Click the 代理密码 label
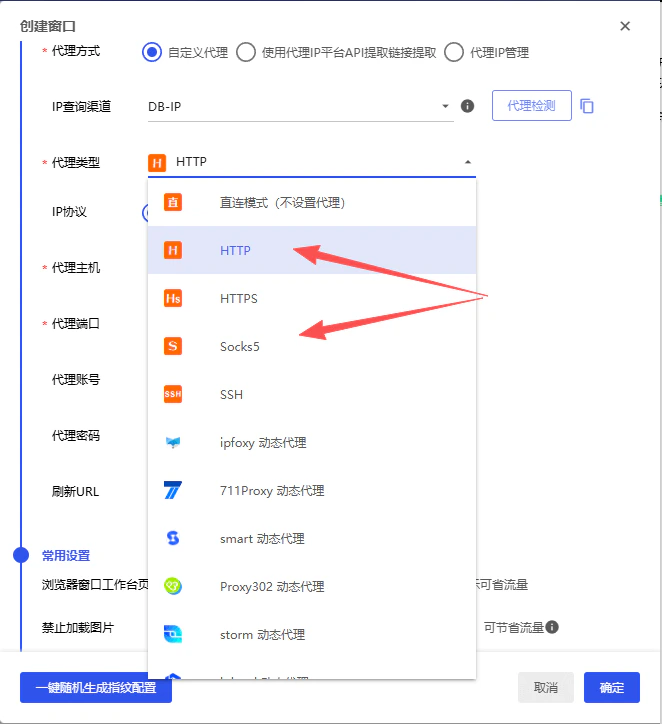662x724 pixels. 76,435
